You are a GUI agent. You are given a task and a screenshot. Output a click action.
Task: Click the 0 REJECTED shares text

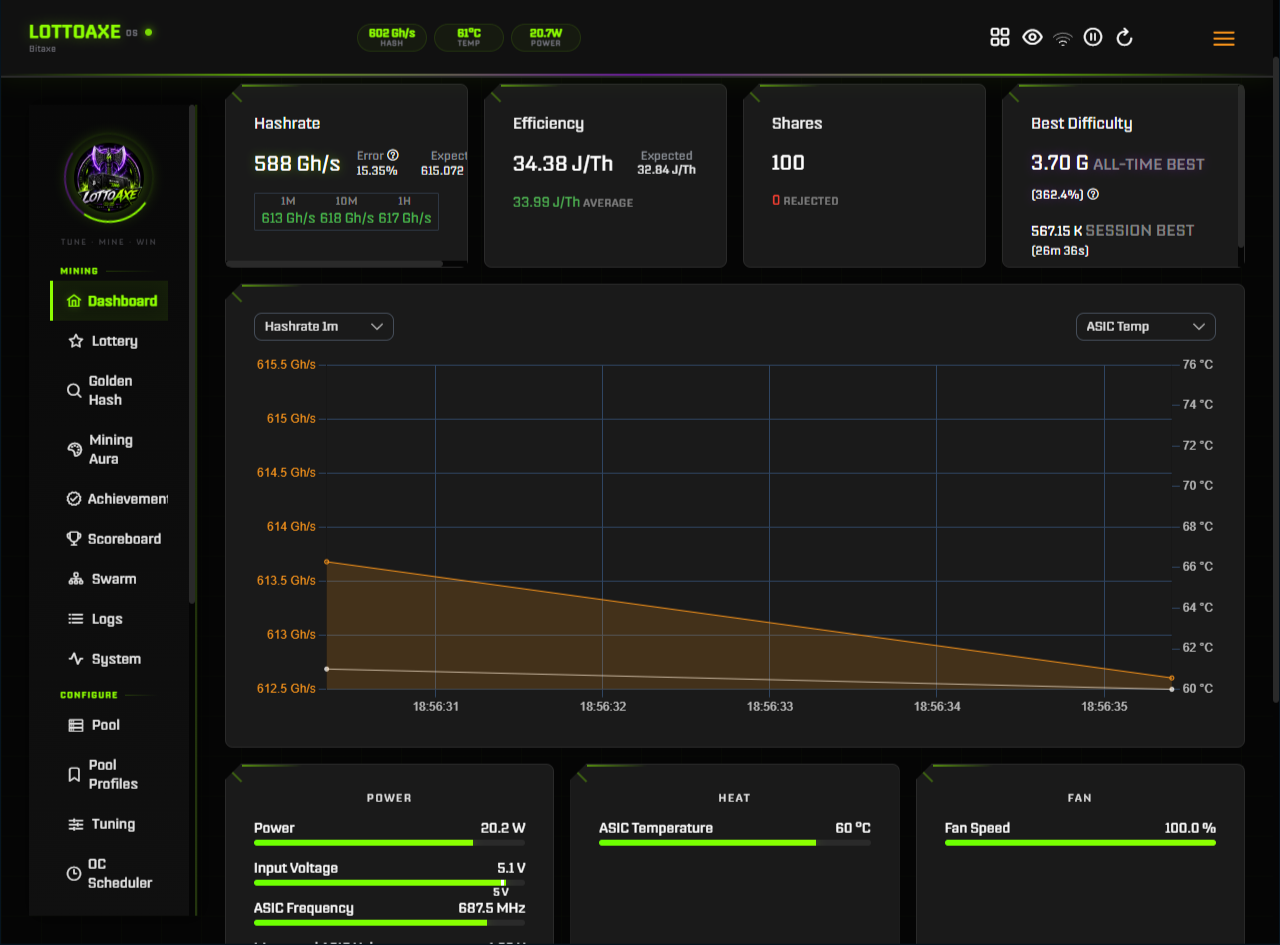(x=805, y=201)
